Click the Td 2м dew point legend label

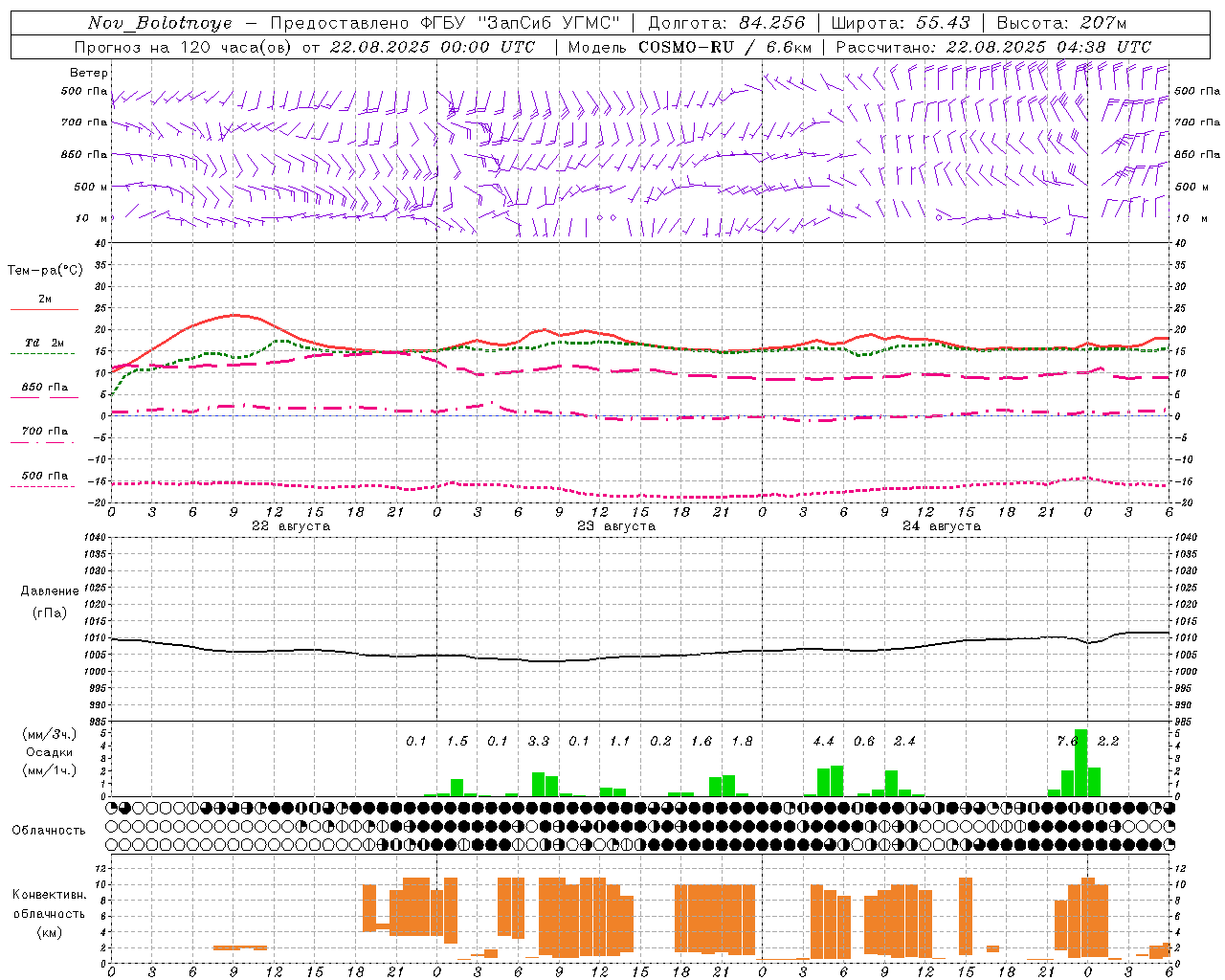pos(44,343)
